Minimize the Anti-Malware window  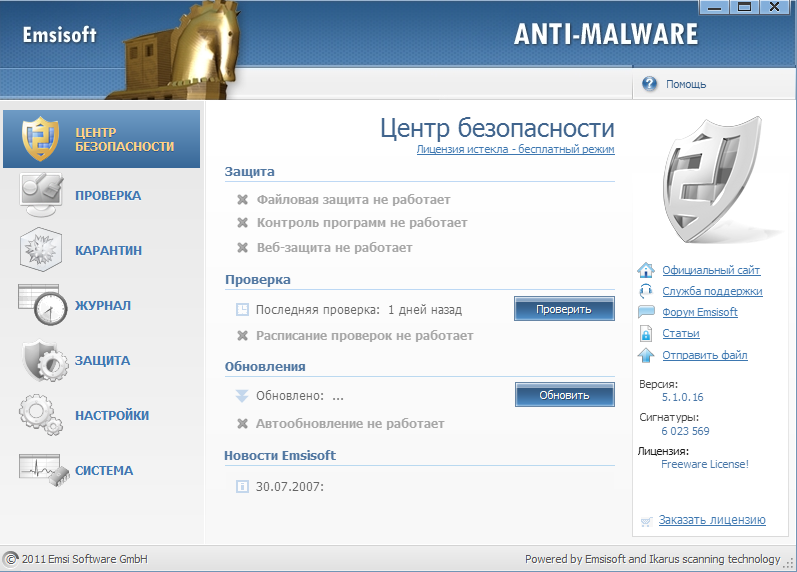click(715, 7)
